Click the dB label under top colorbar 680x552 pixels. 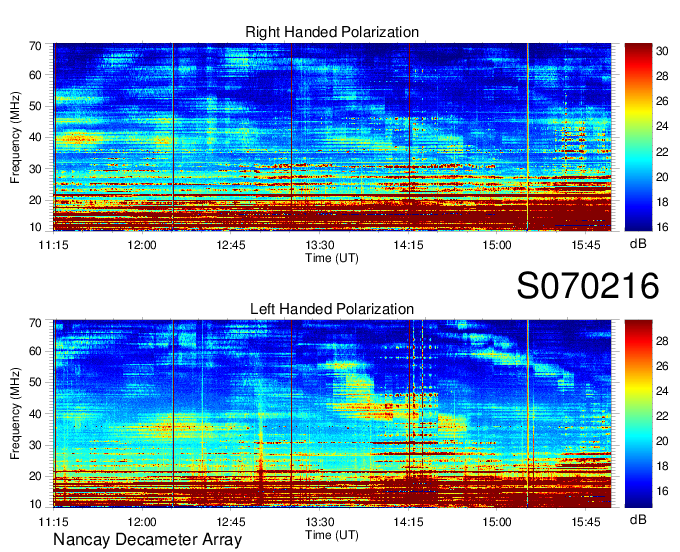click(638, 244)
